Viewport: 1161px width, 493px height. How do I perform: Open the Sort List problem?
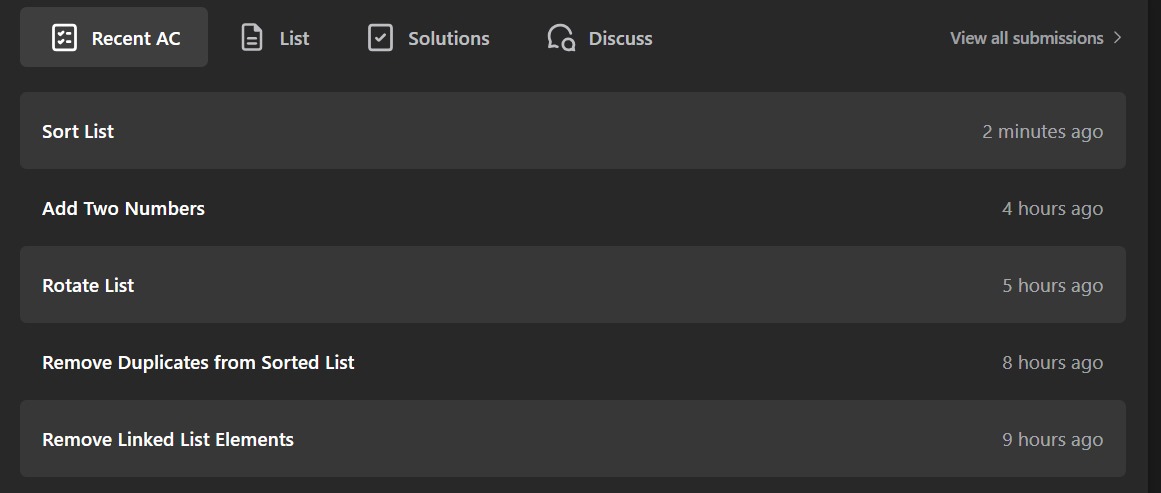(x=572, y=131)
